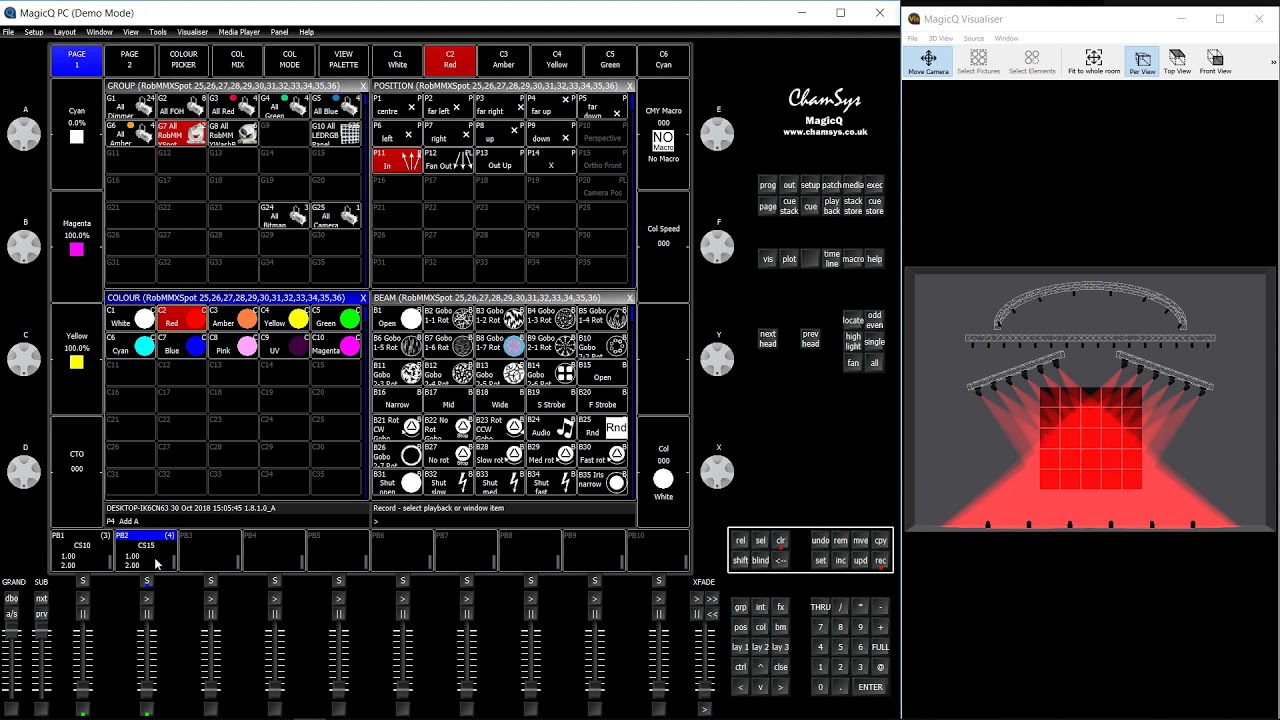The height and width of the screenshot is (720, 1280).
Task: Click the rec button
Action: (881, 560)
